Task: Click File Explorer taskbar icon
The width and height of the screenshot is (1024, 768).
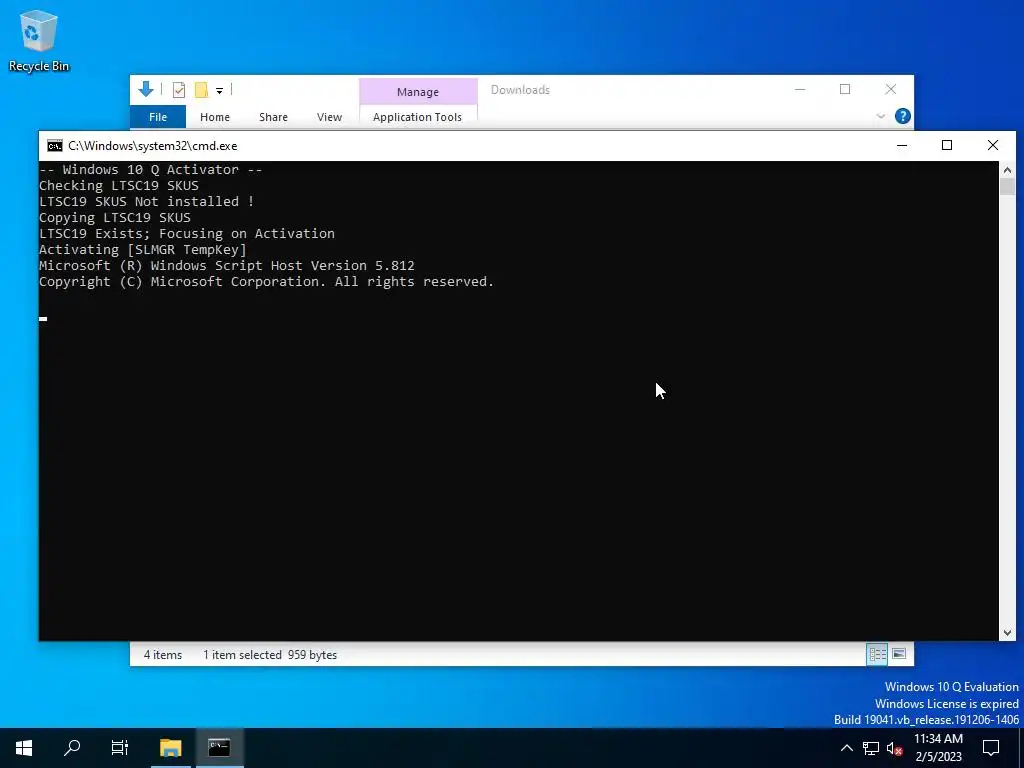Action: 170,748
